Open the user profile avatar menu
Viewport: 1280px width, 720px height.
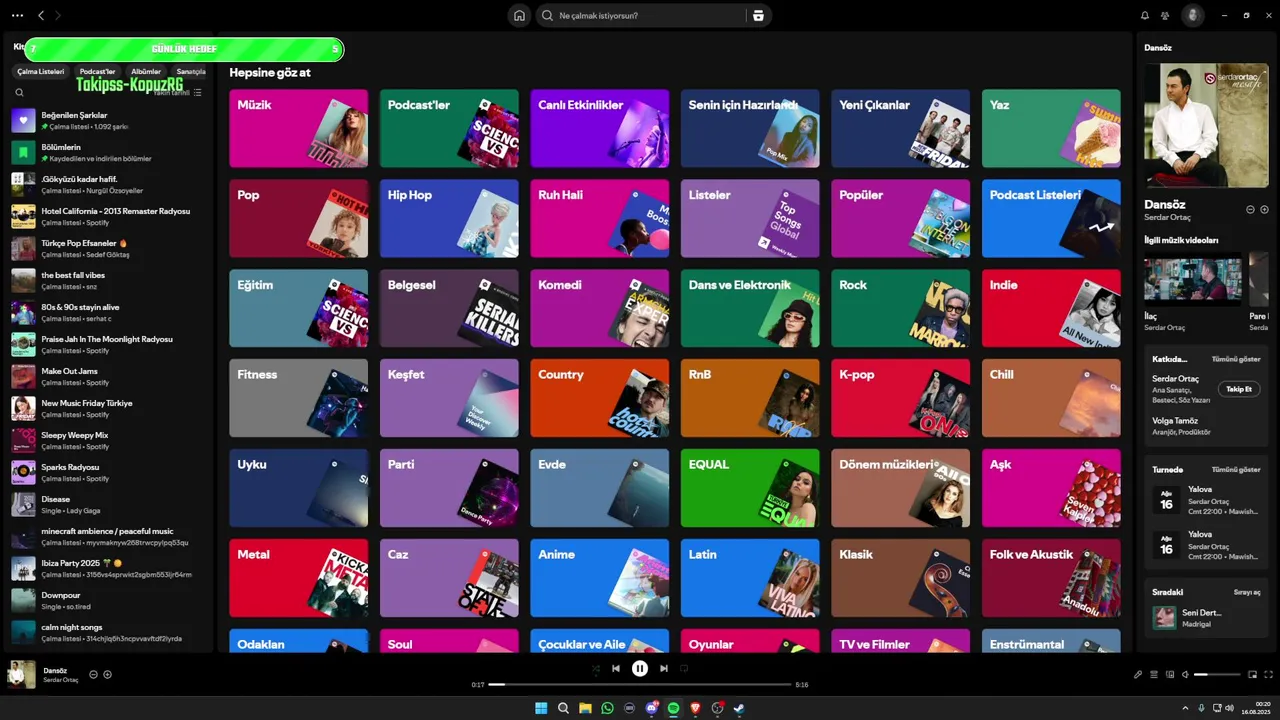1193,15
